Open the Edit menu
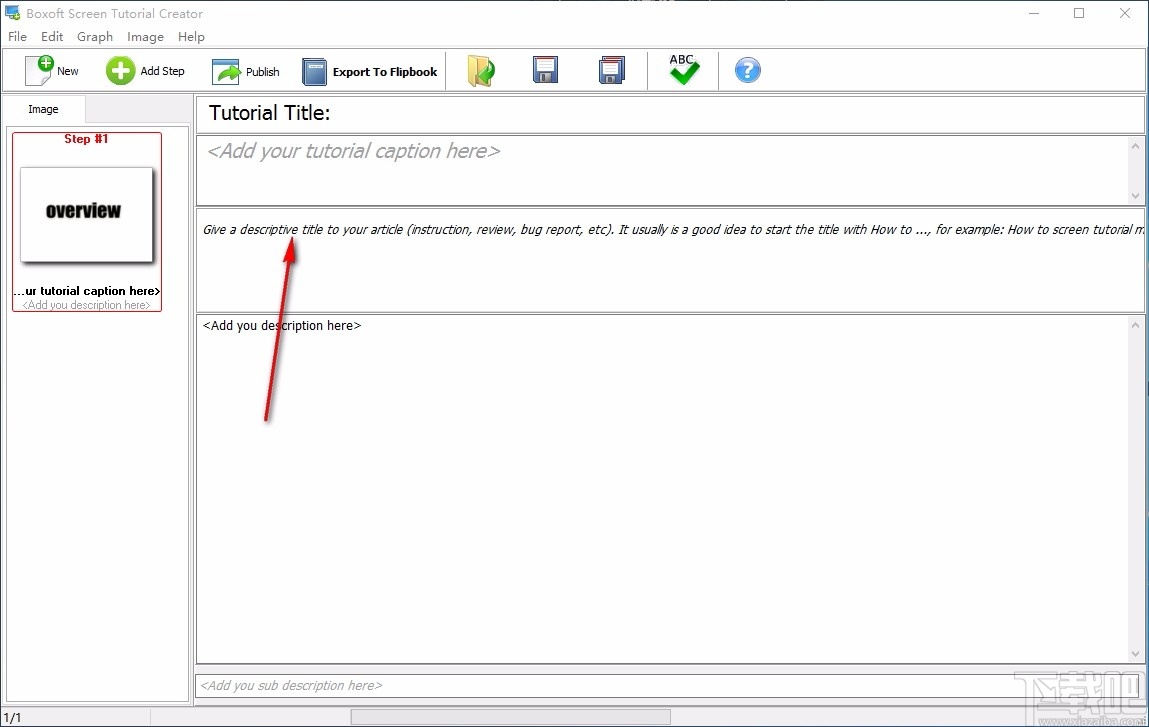Viewport: 1149px width, 727px height. click(x=52, y=36)
